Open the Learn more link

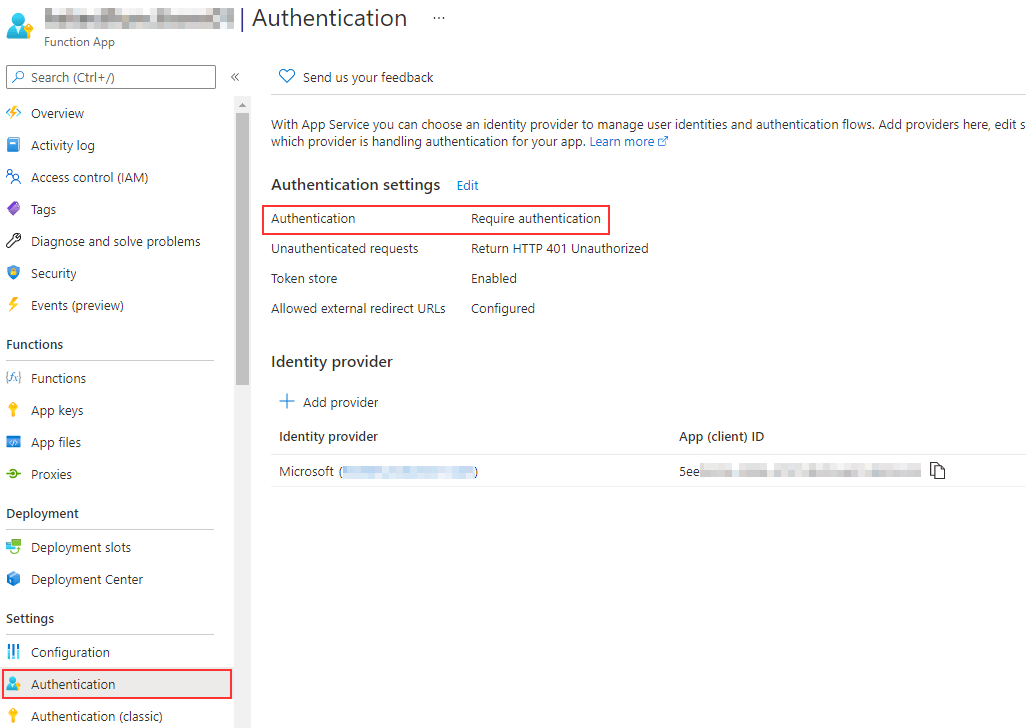click(628, 141)
